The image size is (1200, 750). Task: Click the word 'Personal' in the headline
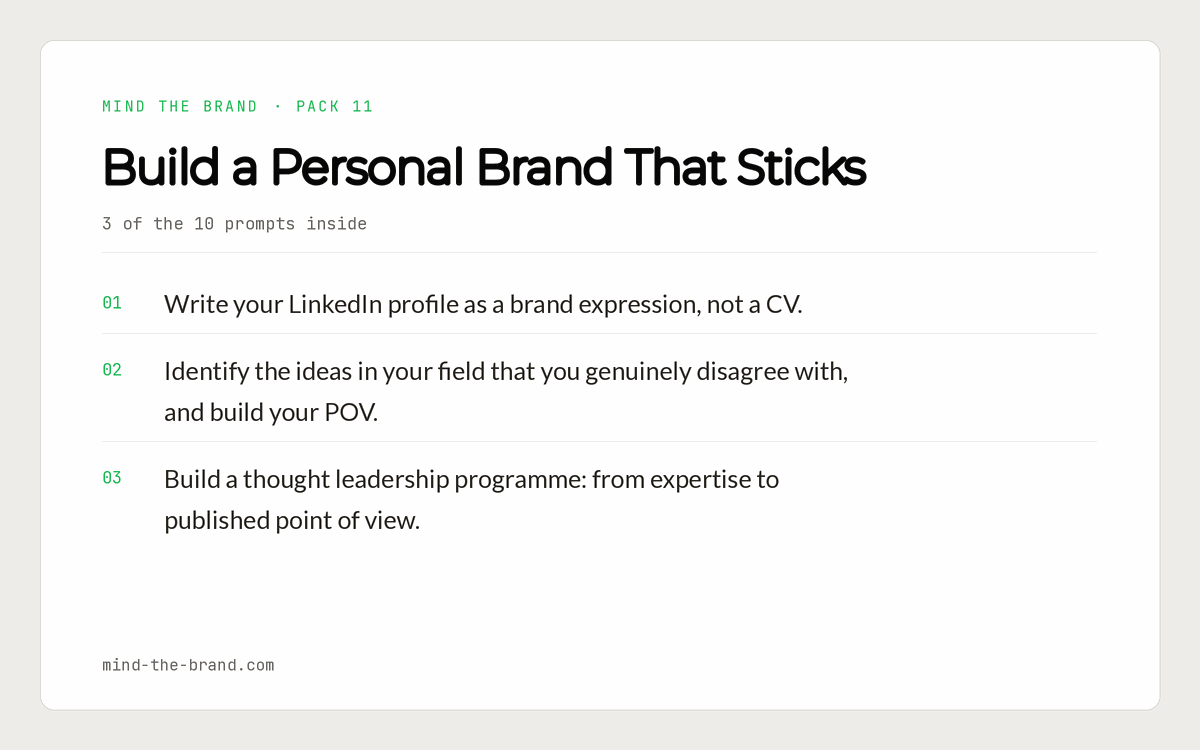pos(367,168)
